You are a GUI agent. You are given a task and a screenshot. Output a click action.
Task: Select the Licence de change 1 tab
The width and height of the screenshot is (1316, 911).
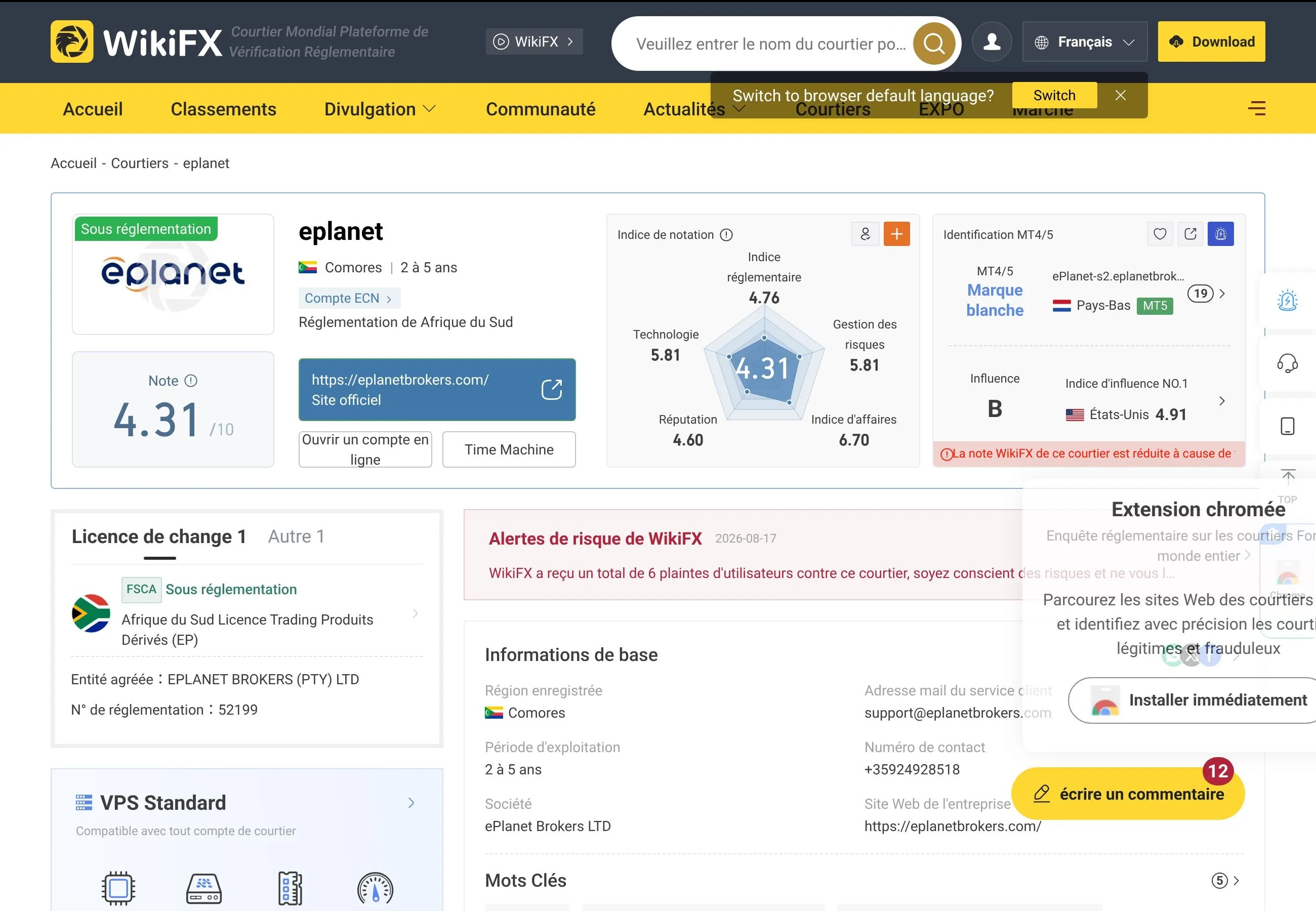159,536
